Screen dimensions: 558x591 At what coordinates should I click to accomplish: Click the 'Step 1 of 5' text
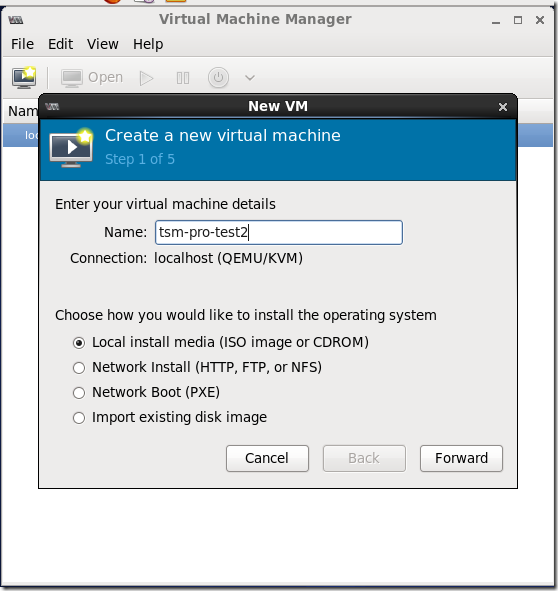140,159
